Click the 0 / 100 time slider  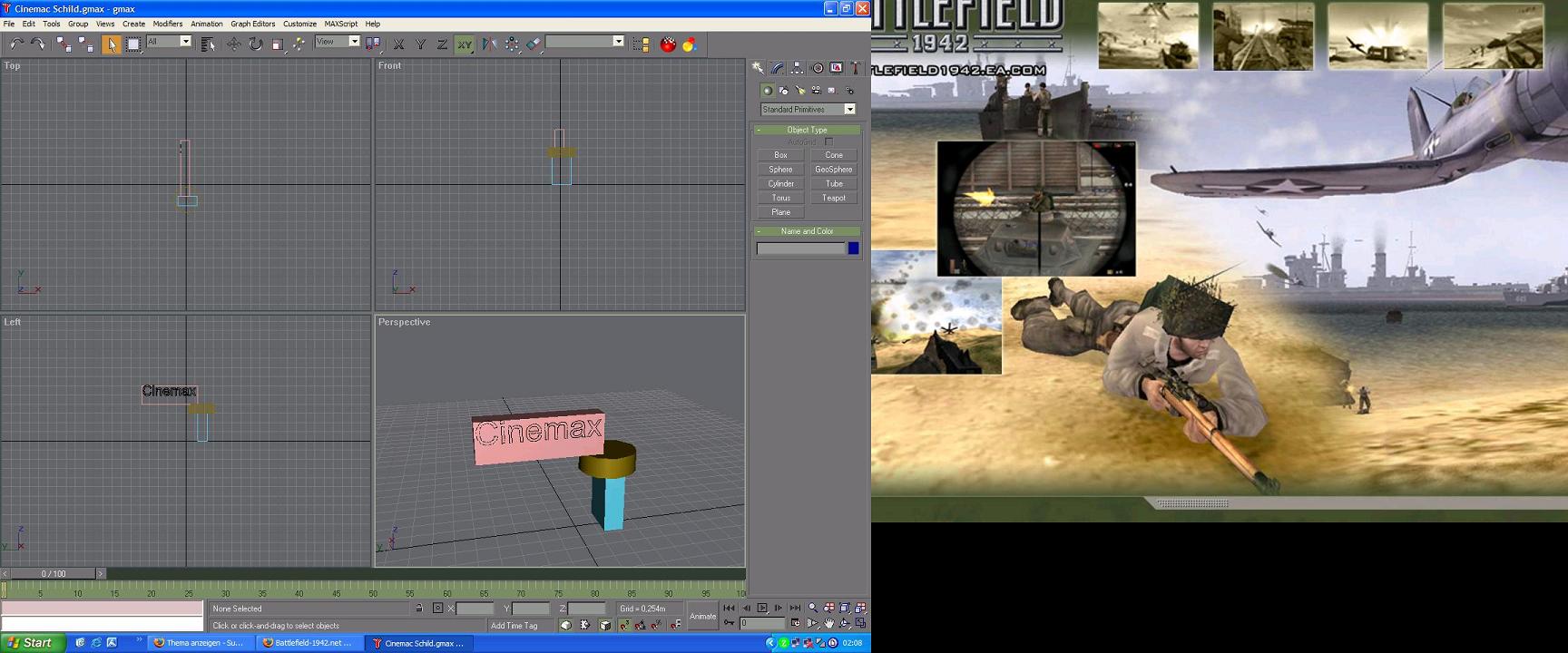[x=54, y=573]
